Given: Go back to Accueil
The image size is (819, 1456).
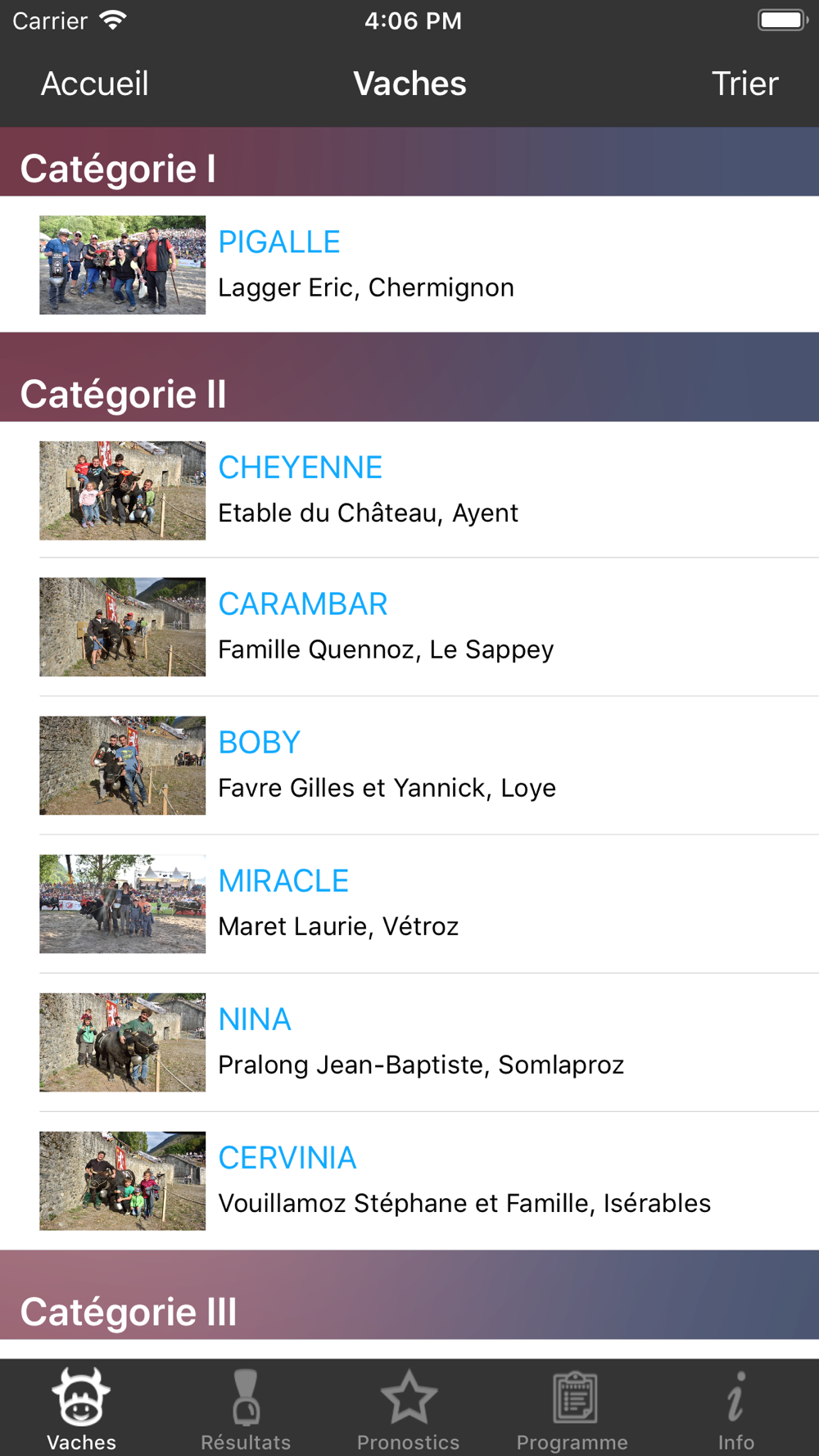Looking at the screenshot, I should coord(95,84).
